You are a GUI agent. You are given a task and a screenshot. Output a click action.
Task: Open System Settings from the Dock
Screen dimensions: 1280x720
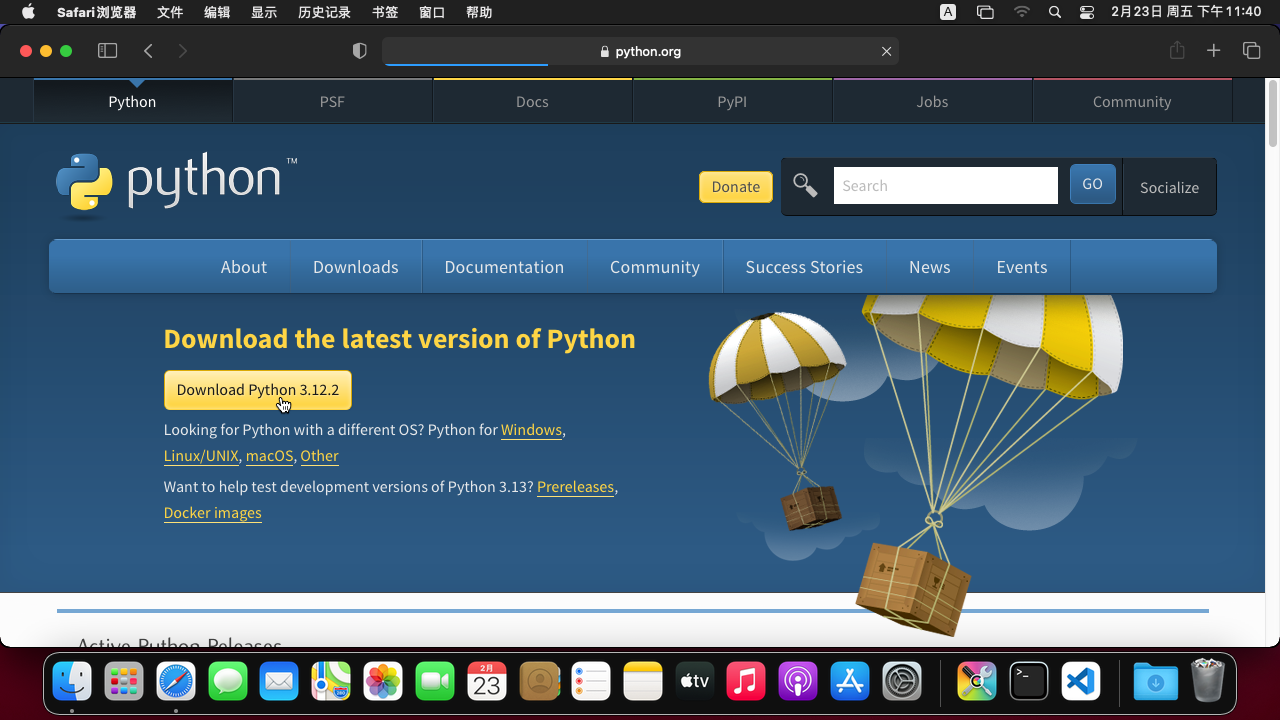pos(902,682)
